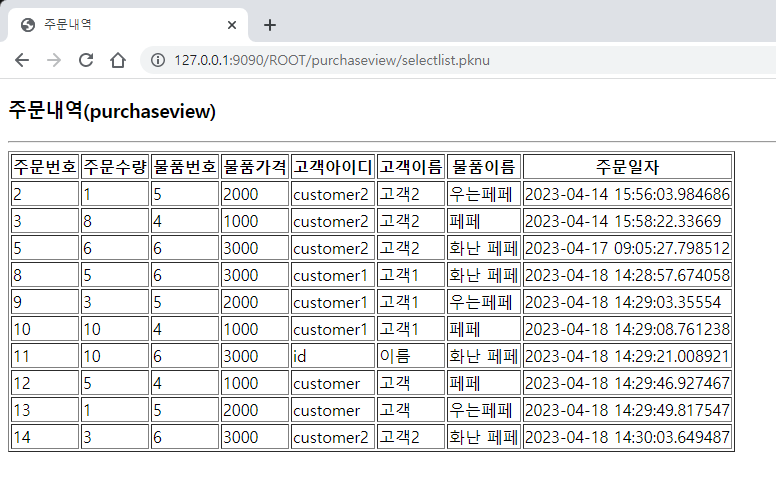This screenshot has height=481, width=776.
Task: Click the 물품번호 column header
Action: click(185, 167)
